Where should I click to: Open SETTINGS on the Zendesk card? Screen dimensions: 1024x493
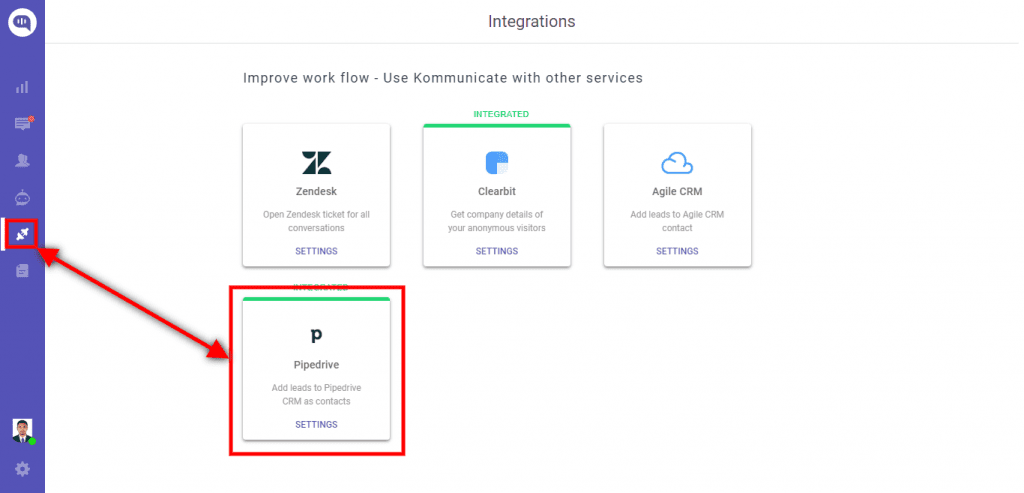coord(316,251)
